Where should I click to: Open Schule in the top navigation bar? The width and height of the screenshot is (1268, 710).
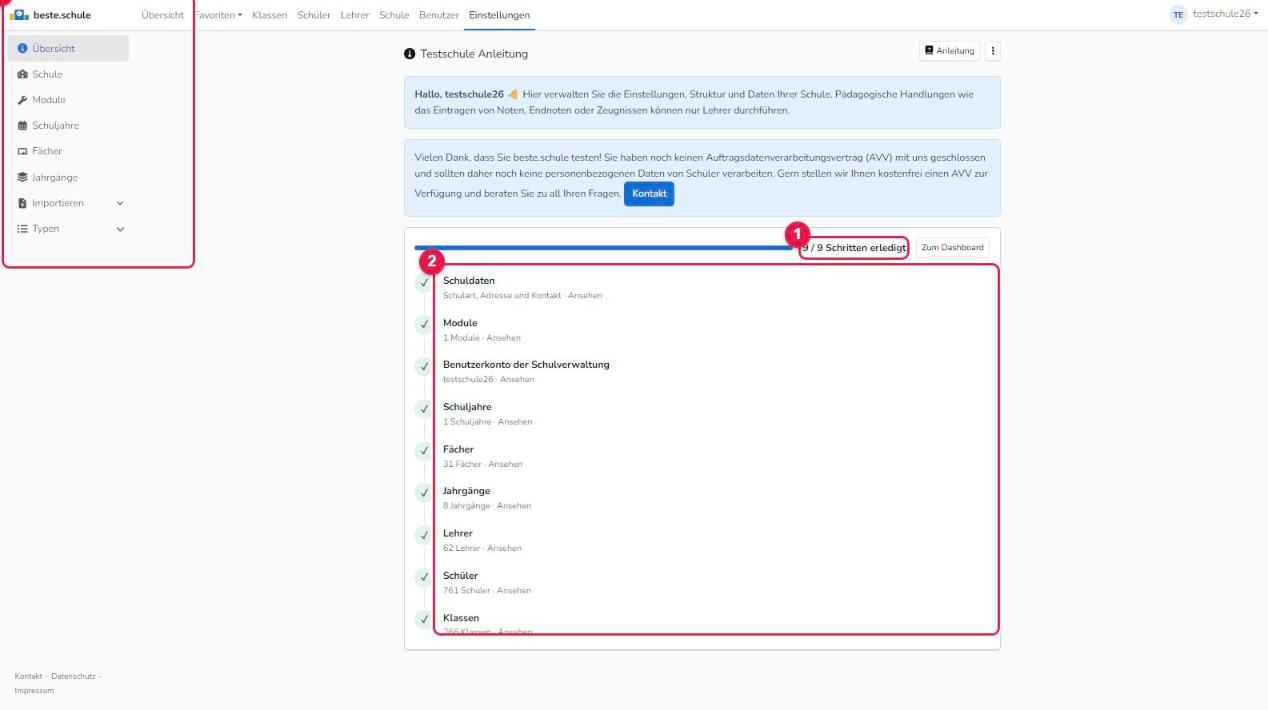[x=394, y=15]
